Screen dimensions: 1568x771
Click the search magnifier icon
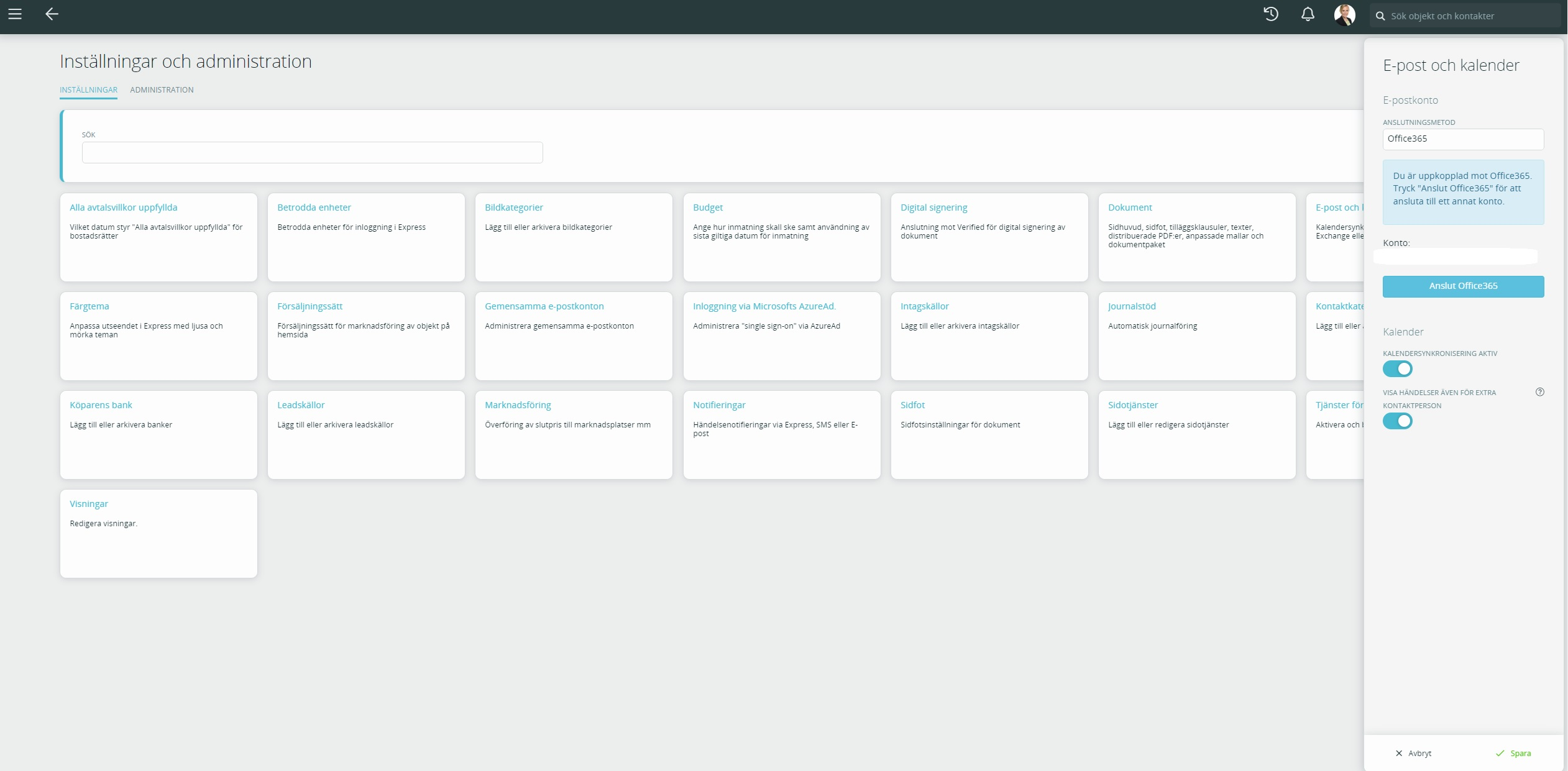(1380, 16)
